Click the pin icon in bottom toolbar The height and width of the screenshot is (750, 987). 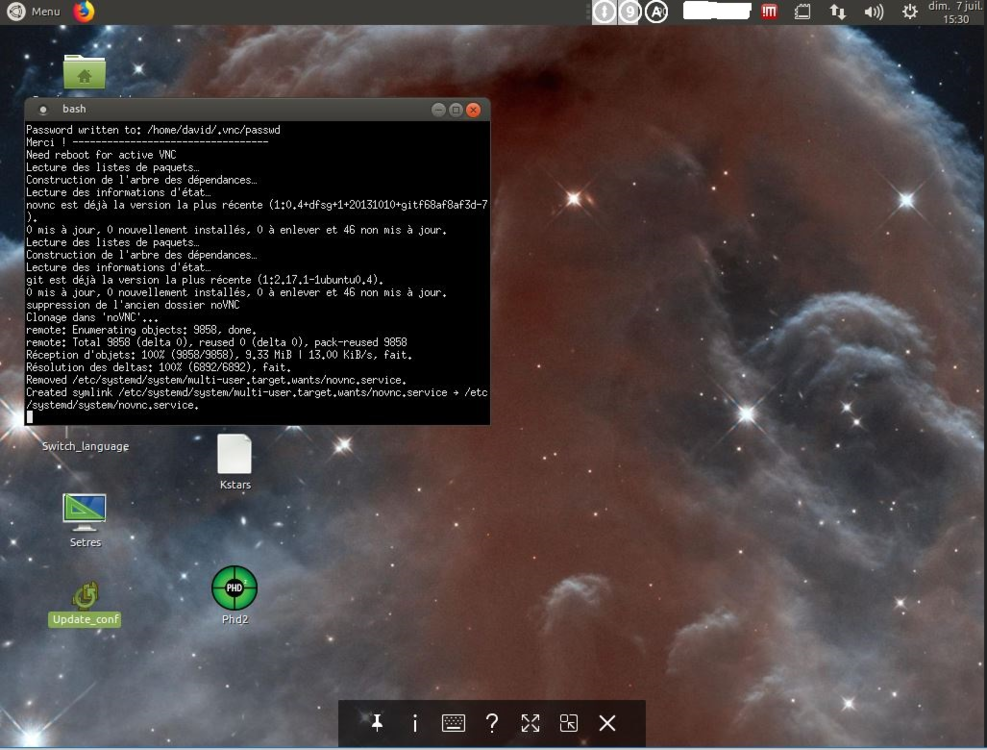(x=377, y=723)
